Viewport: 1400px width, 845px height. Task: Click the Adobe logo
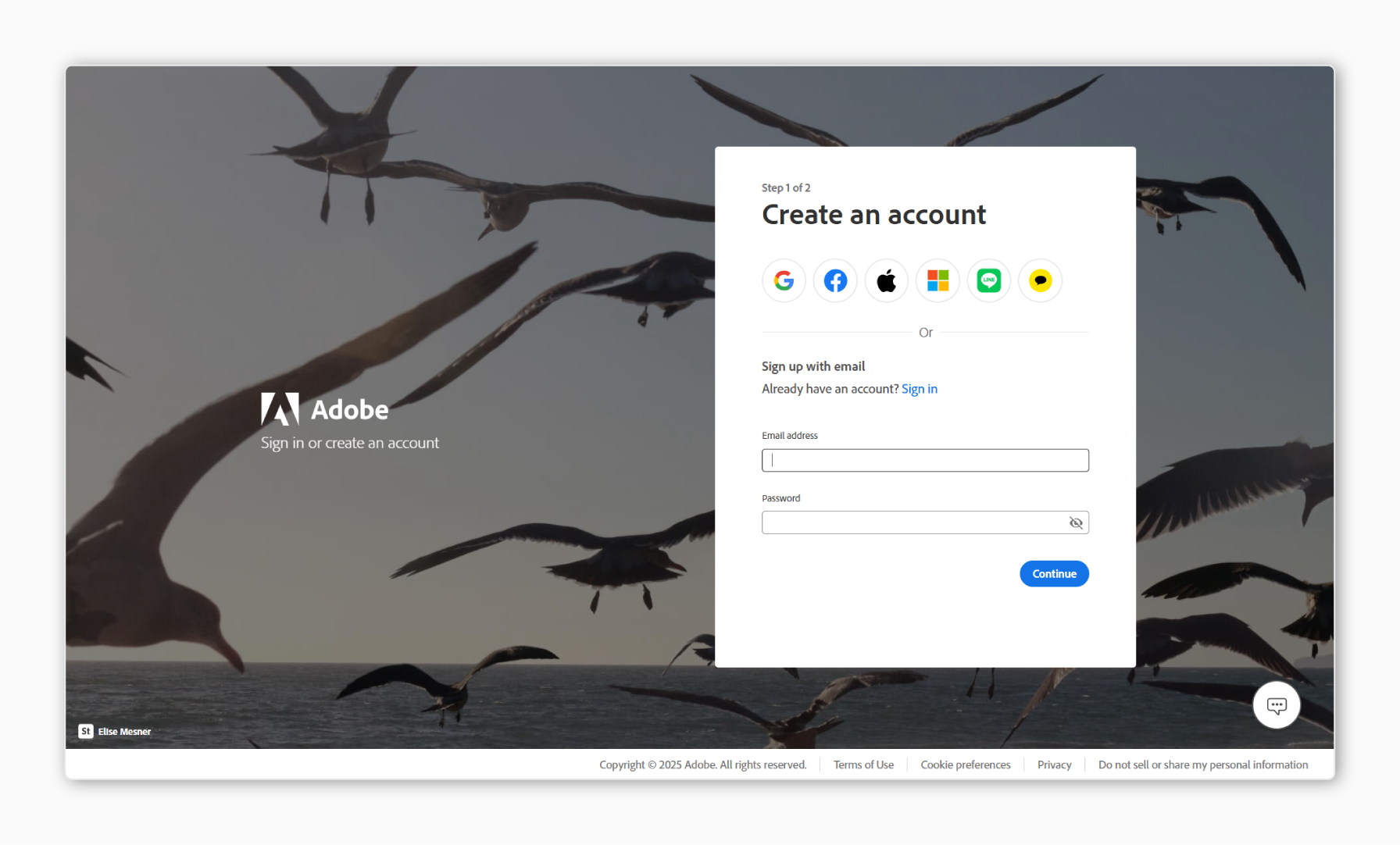pos(324,409)
